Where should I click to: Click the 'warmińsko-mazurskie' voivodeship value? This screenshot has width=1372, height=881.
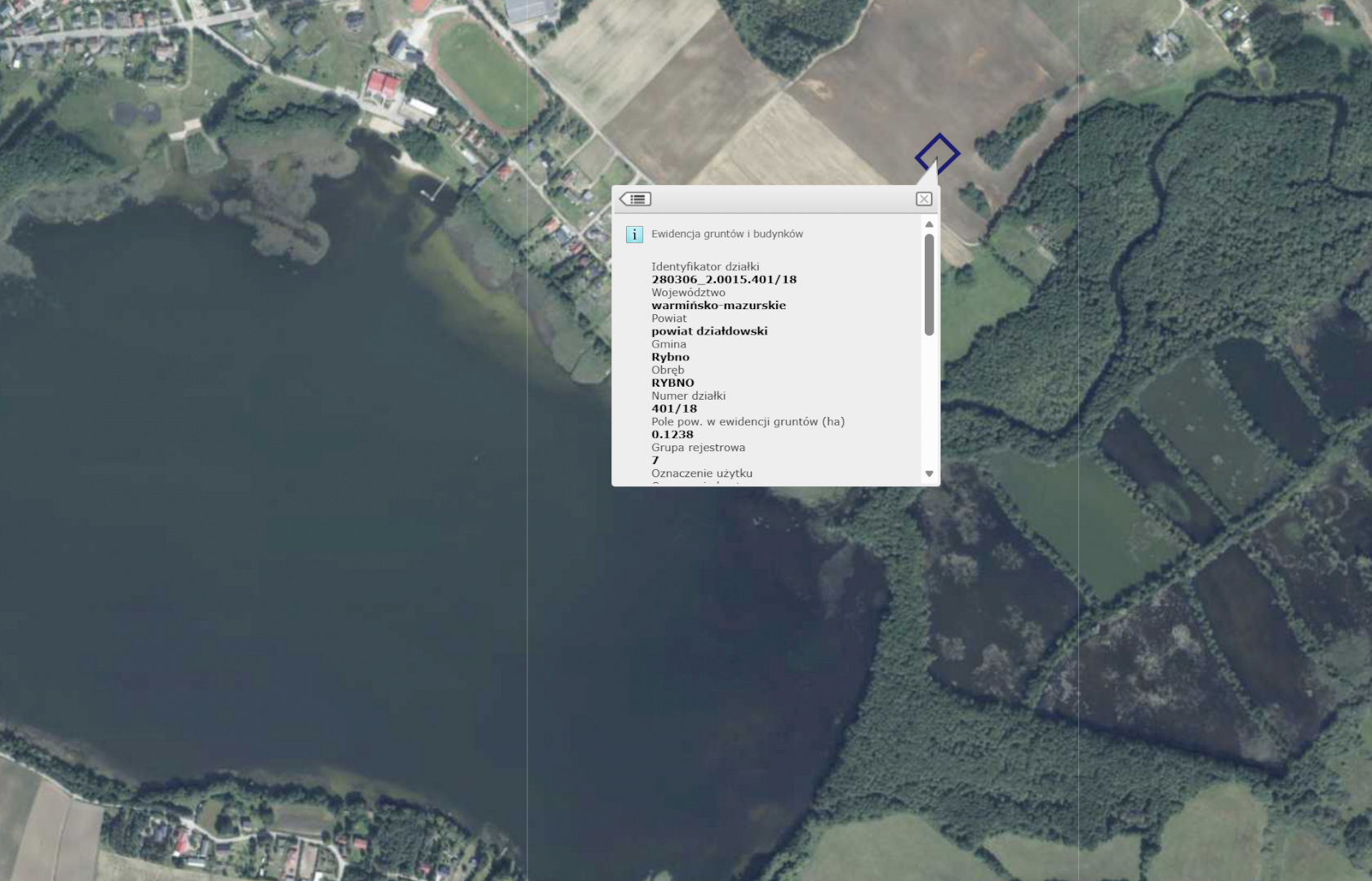pos(718,305)
